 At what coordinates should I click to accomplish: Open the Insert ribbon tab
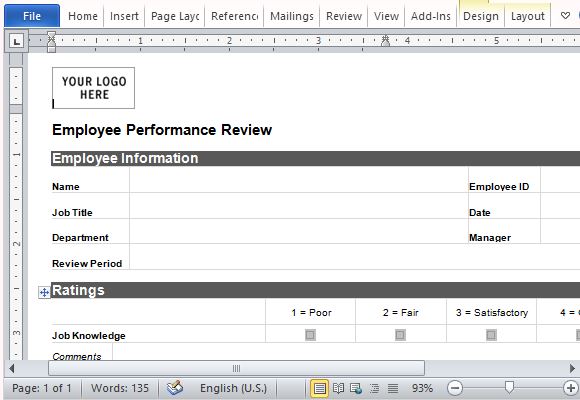tap(124, 16)
